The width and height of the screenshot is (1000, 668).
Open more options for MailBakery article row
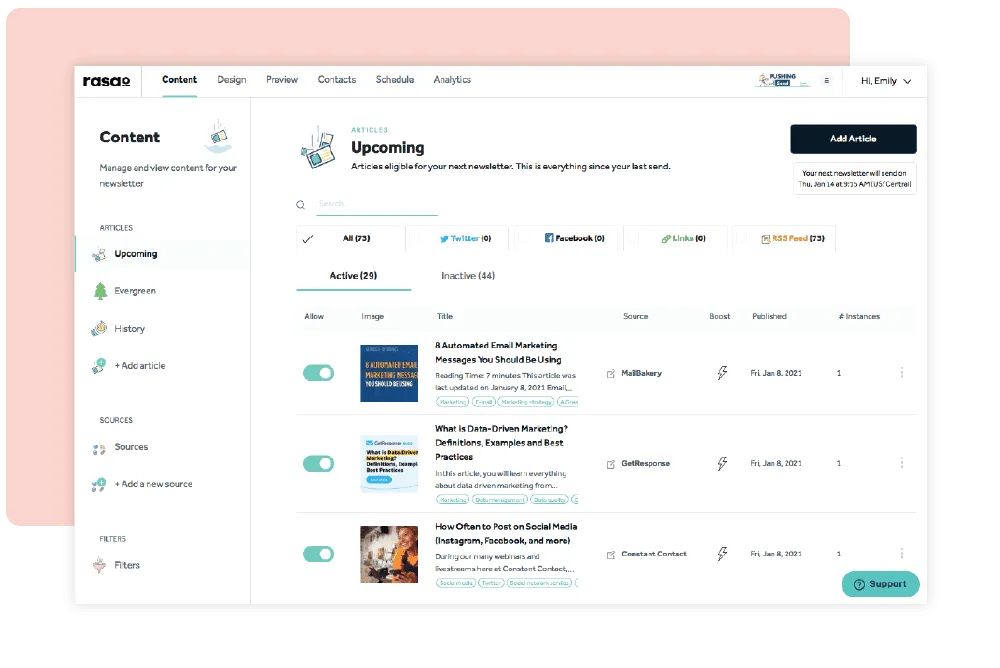(902, 373)
